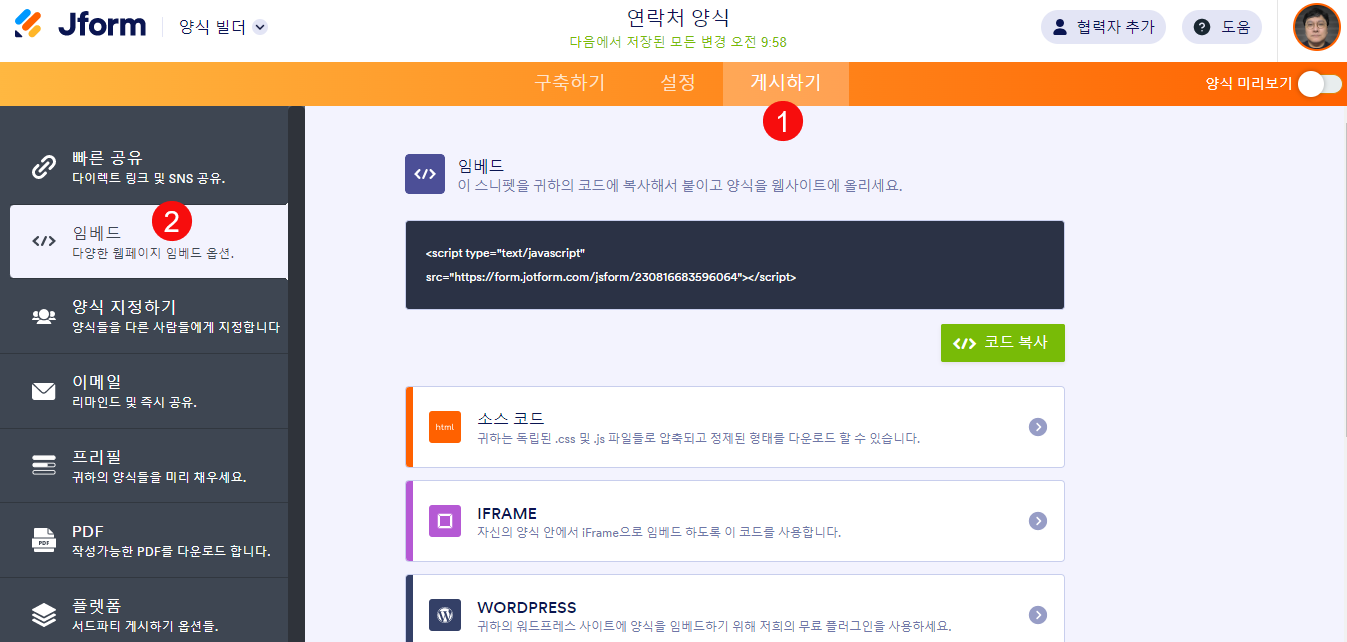Click the 협력자 추가 button
This screenshot has width=1347, height=642.
(x=1103, y=27)
